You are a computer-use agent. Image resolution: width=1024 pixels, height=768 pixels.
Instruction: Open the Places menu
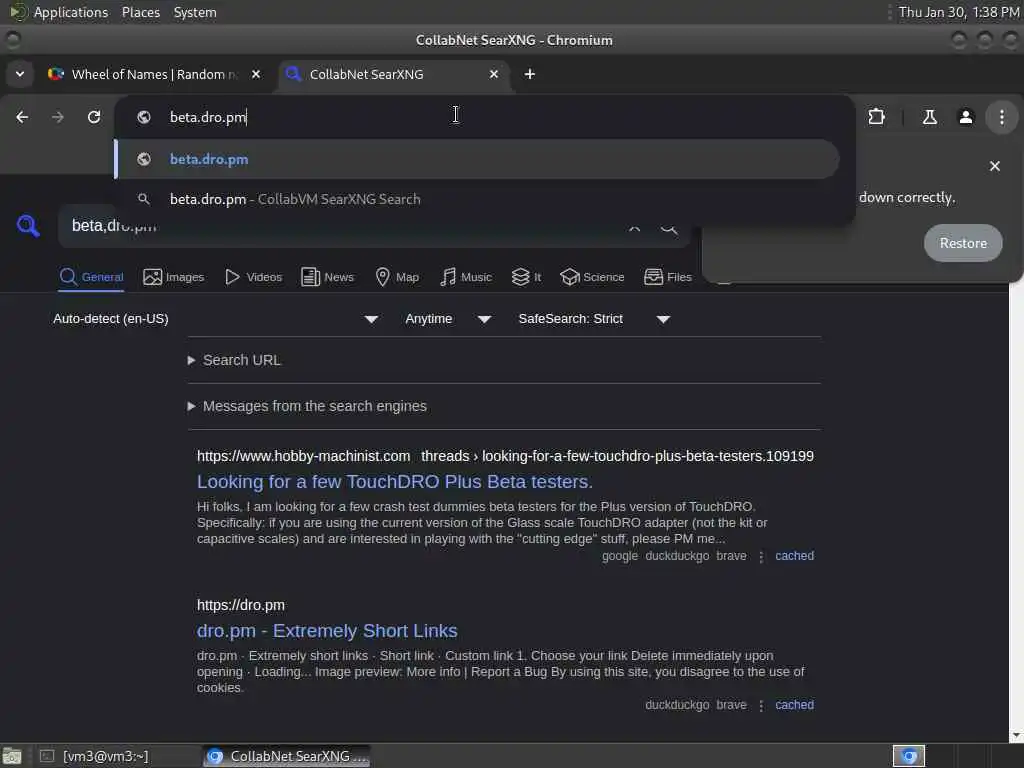[140, 12]
